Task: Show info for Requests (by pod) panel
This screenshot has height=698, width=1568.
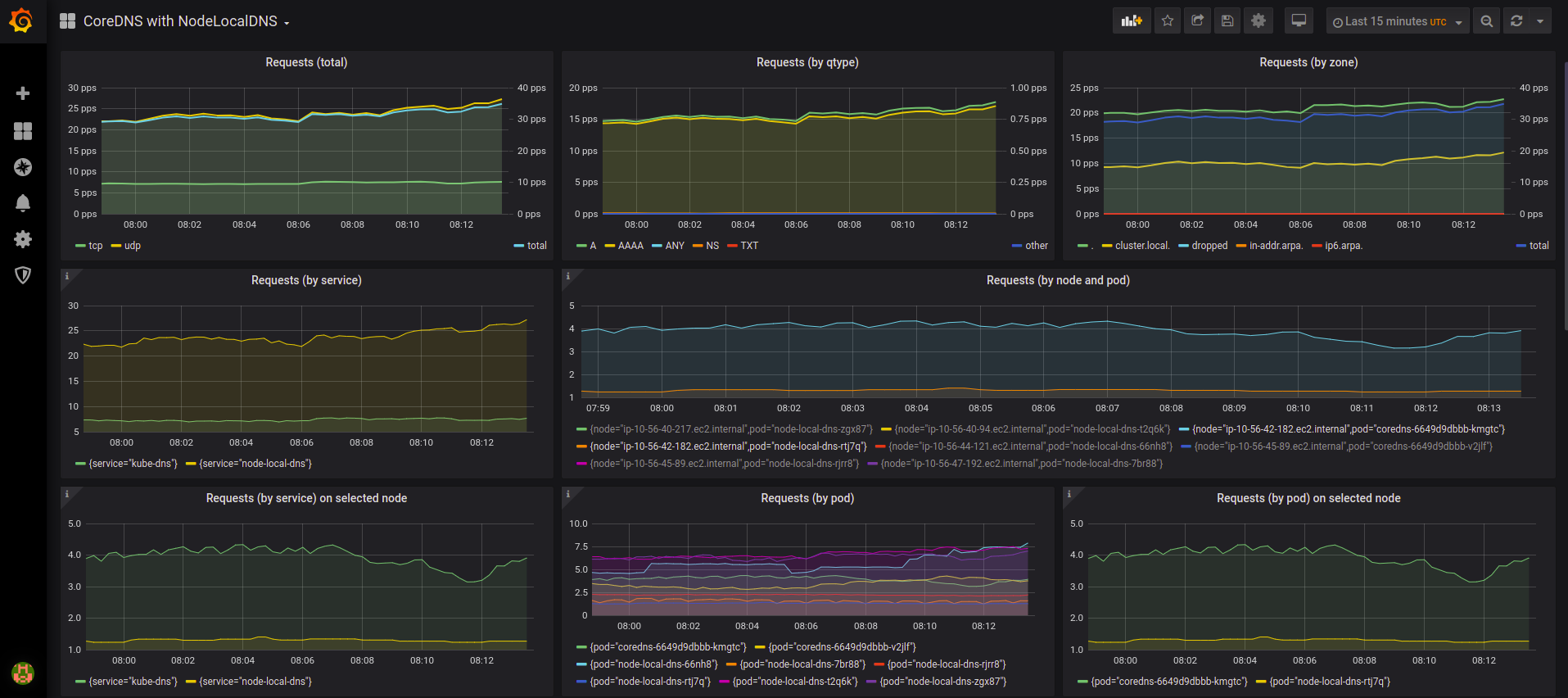Action: [x=568, y=494]
